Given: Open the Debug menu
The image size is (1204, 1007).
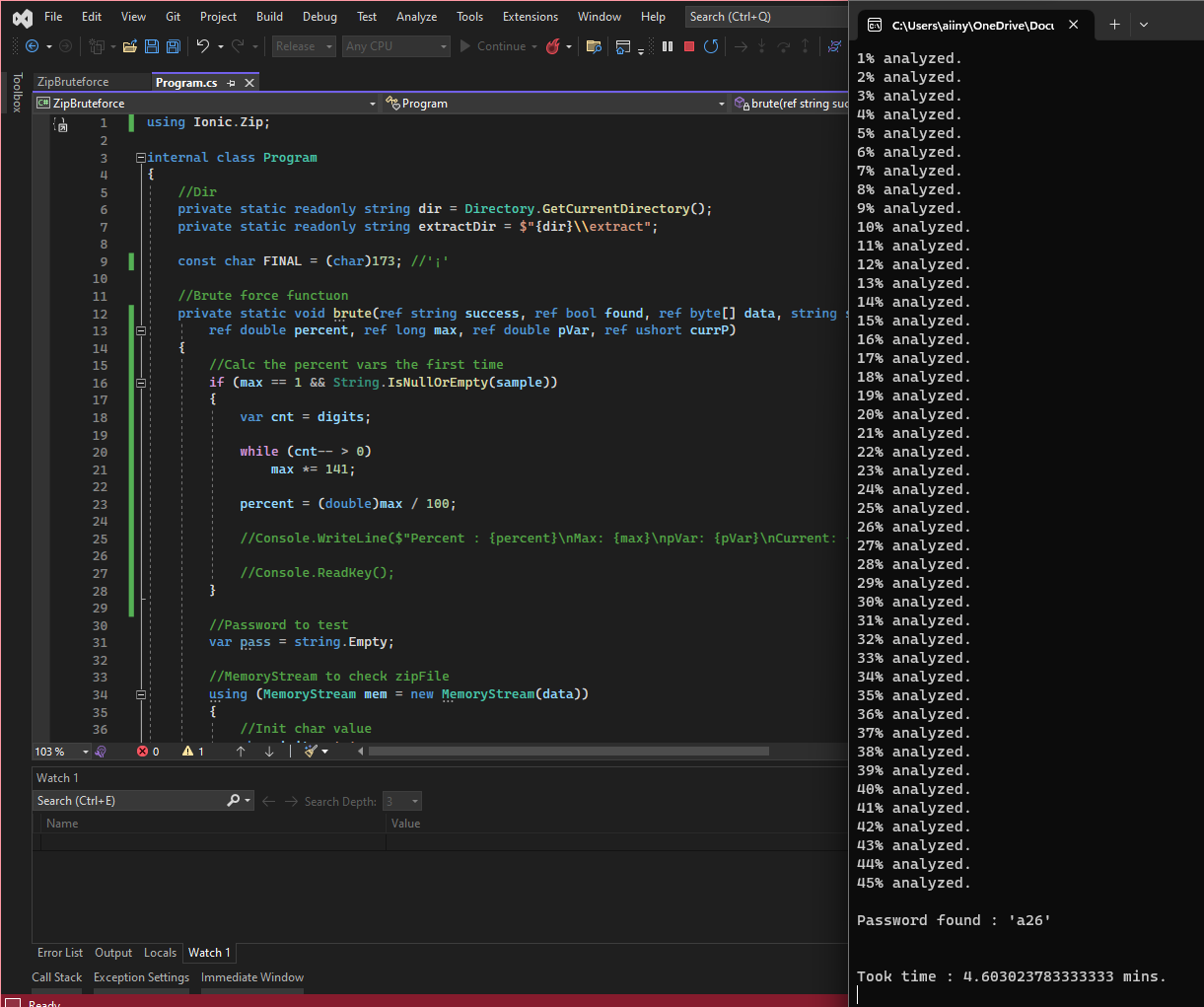Looking at the screenshot, I should (x=319, y=16).
